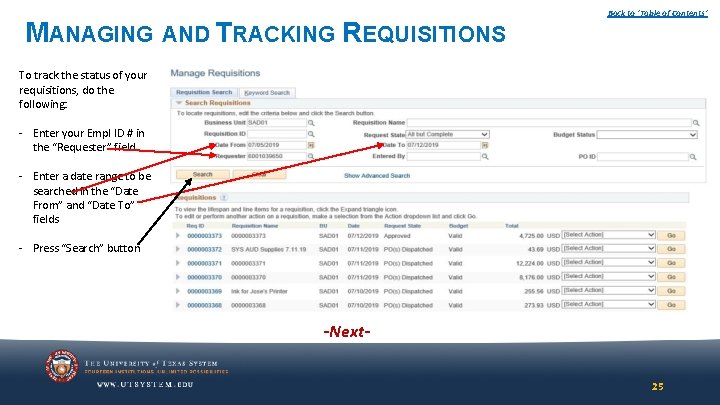Expand requisition 0000003373 row
Viewport: 720px width, 405px height.
coord(178,236)
